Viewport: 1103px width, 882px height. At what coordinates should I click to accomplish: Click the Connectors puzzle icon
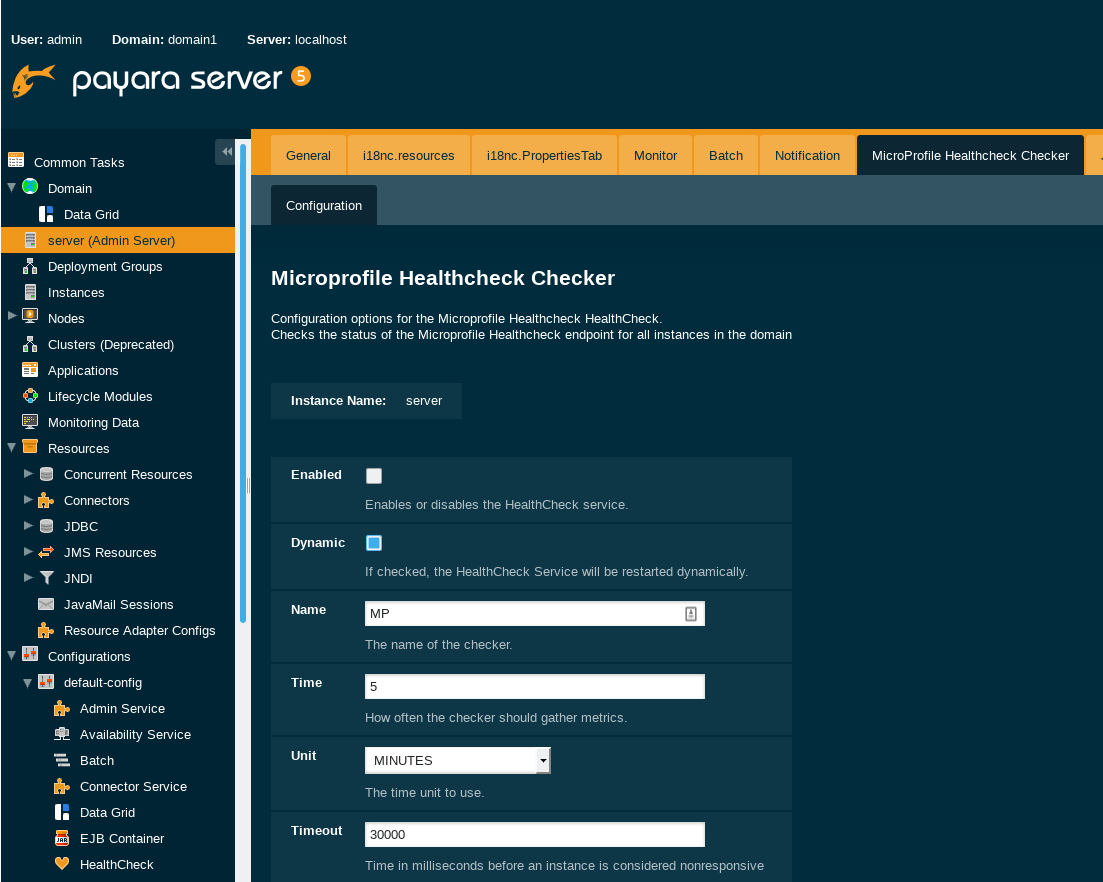point(46,500)
